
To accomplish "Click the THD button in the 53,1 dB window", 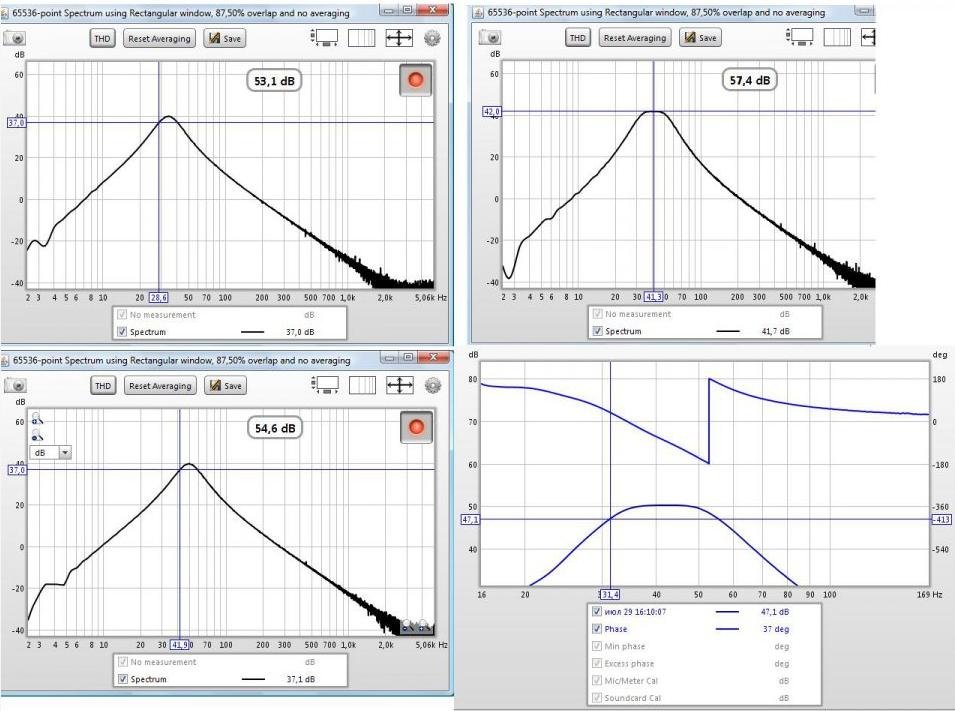I will click(102, 38).
